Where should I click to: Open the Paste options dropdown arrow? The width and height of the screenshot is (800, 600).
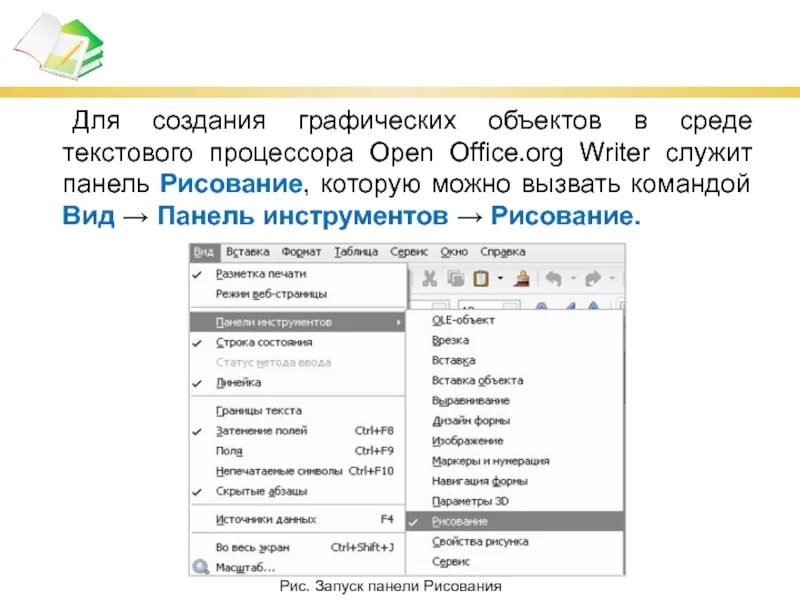(500, 279)
